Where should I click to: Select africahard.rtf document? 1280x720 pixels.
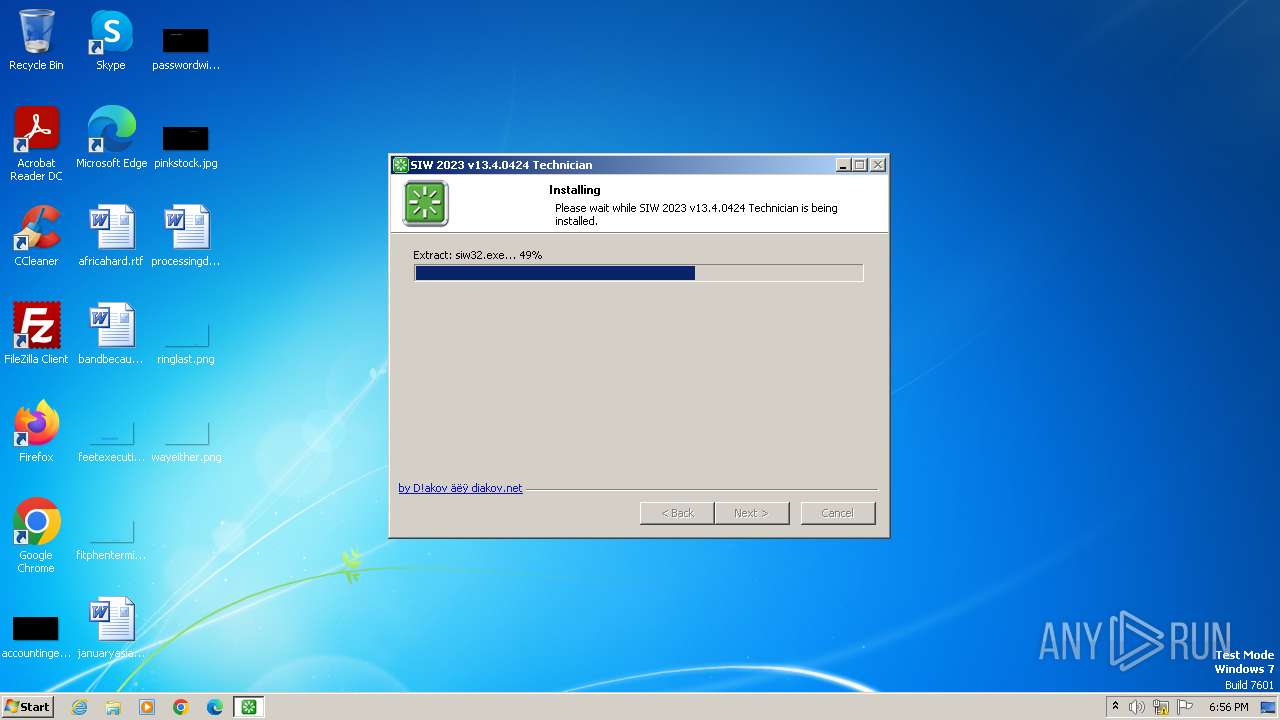click(111, 236)
